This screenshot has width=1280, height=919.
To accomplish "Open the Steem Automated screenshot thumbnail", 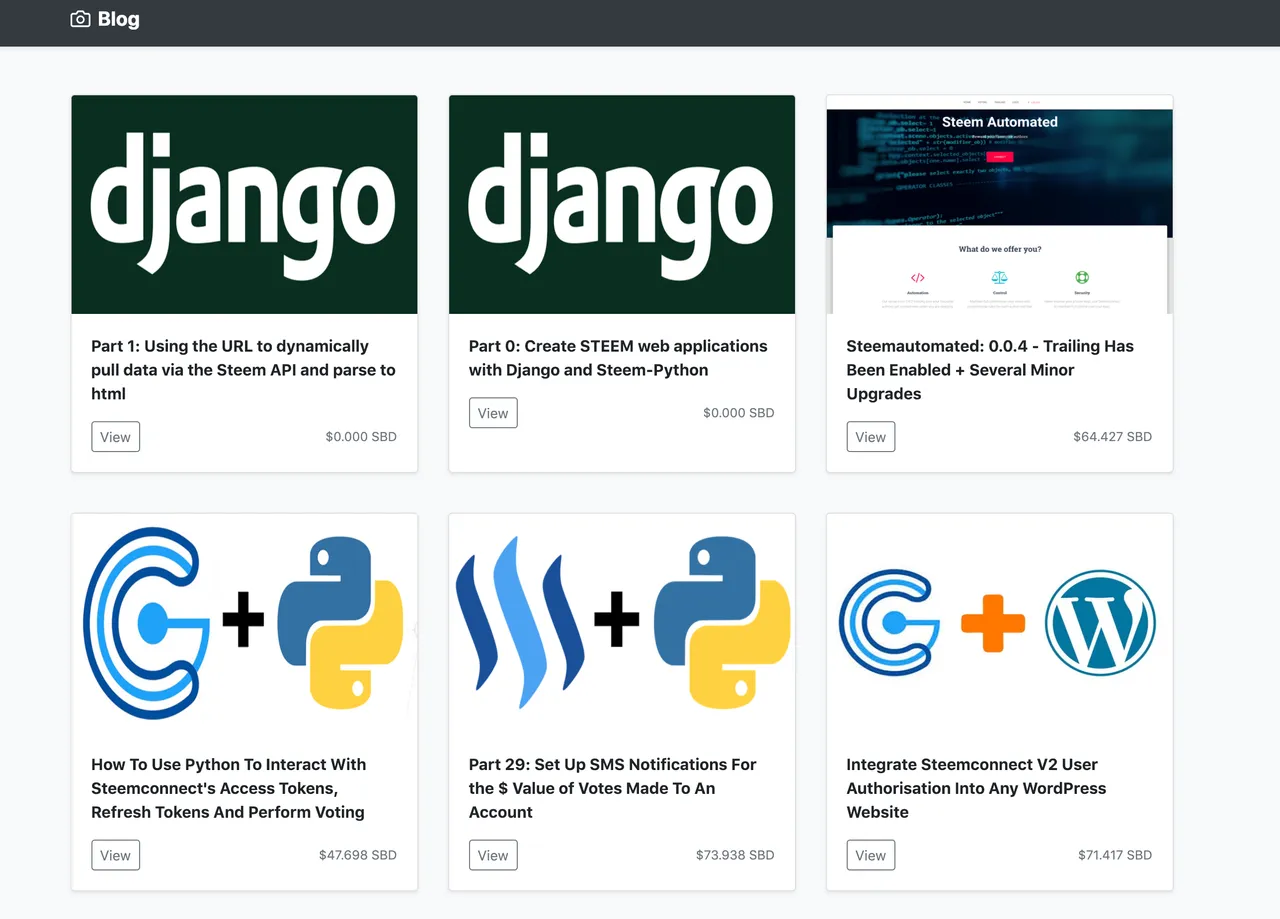I will point(1000,205).
